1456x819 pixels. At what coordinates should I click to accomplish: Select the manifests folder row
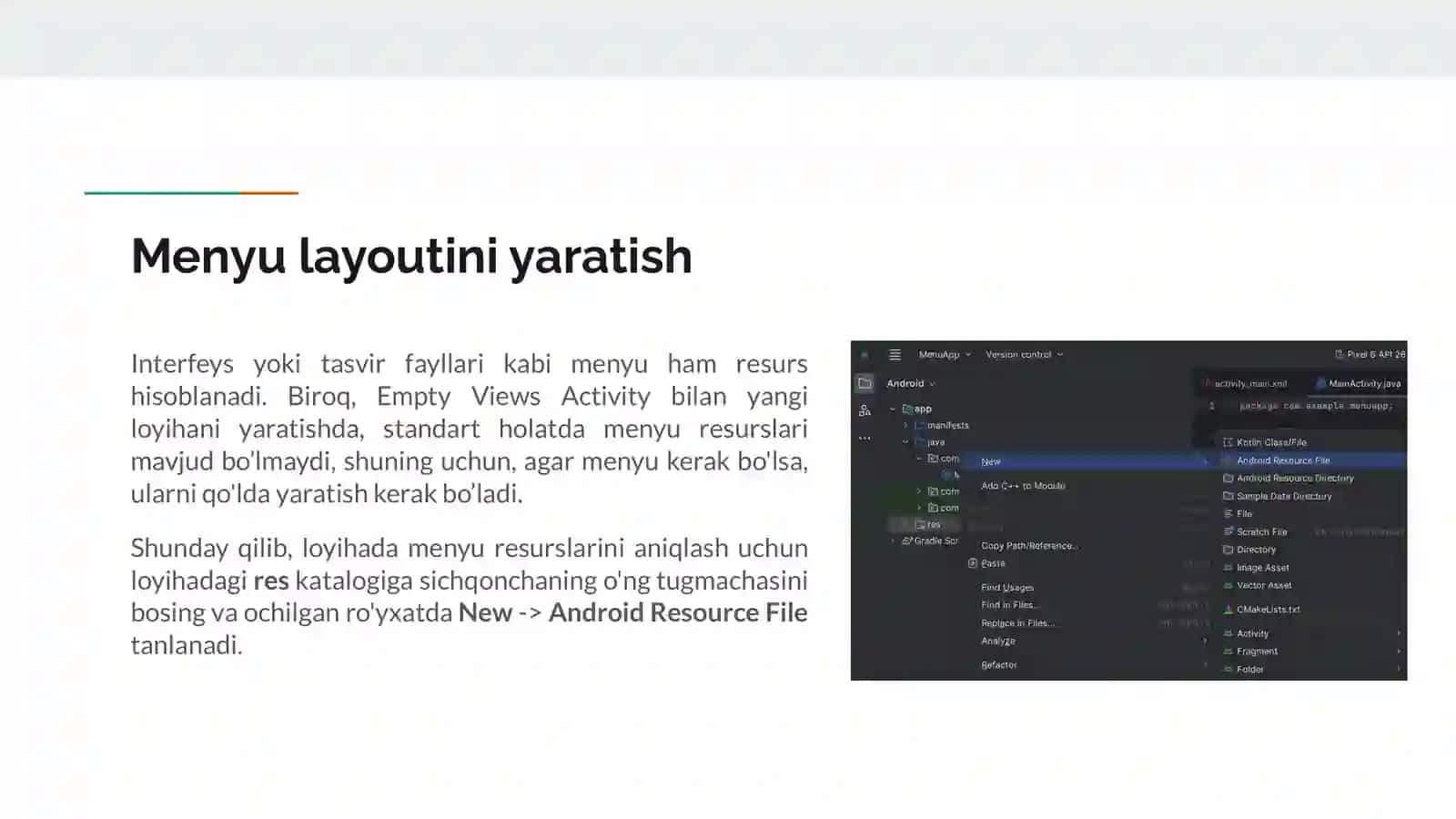click(x=942, y=426)
